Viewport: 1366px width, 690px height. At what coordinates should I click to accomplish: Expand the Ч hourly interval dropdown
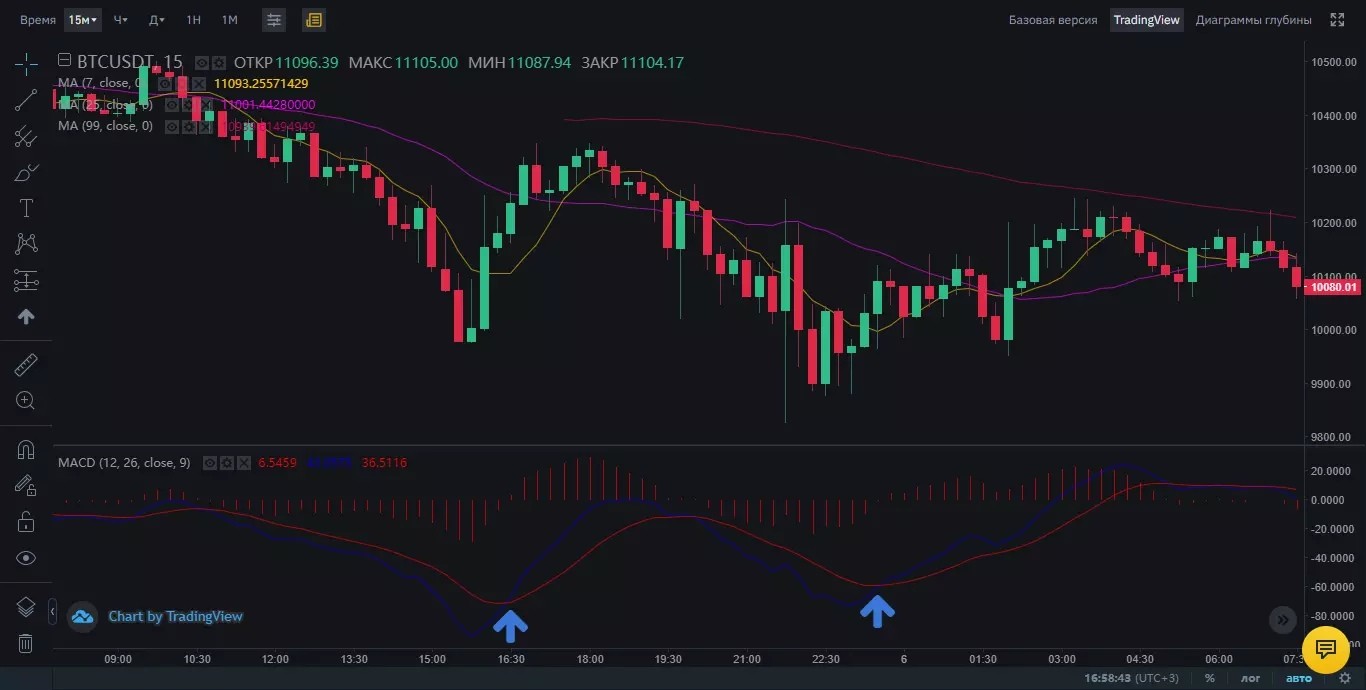[121, 20]
